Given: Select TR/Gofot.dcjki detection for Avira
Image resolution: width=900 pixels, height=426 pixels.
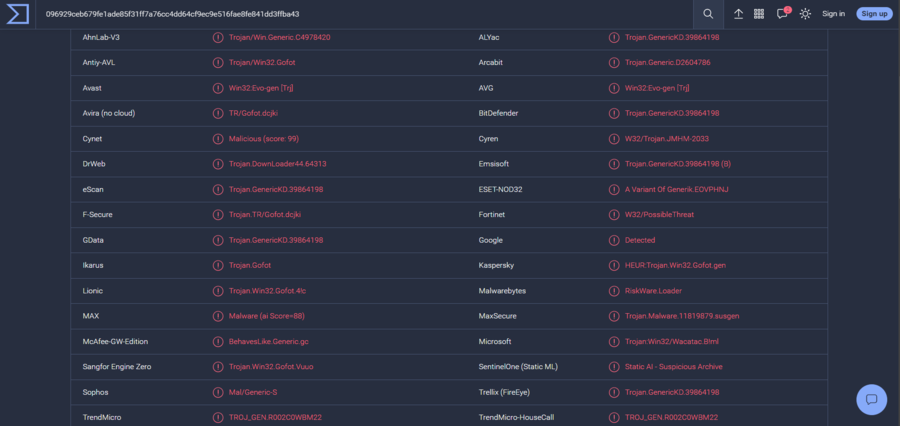Looking at the screenshot, I should tap(254, 113).
